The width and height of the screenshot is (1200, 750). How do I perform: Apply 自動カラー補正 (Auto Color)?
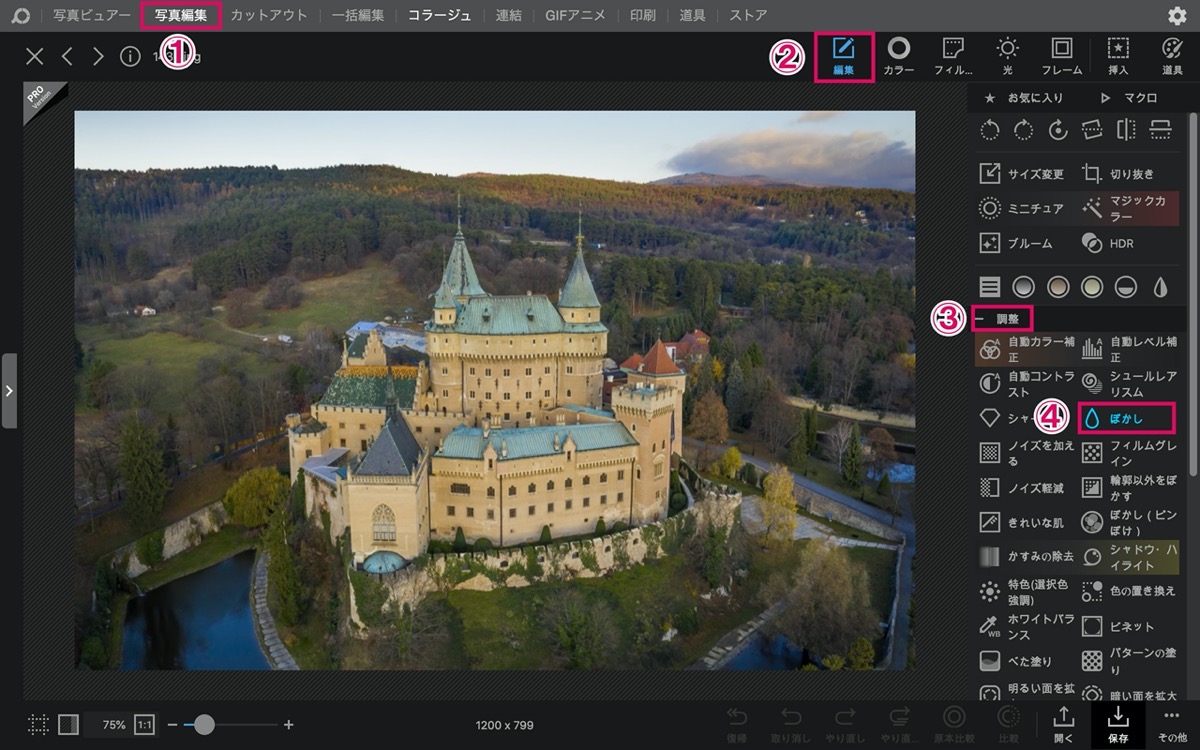pyautogui.click(x=1026, y=349)
